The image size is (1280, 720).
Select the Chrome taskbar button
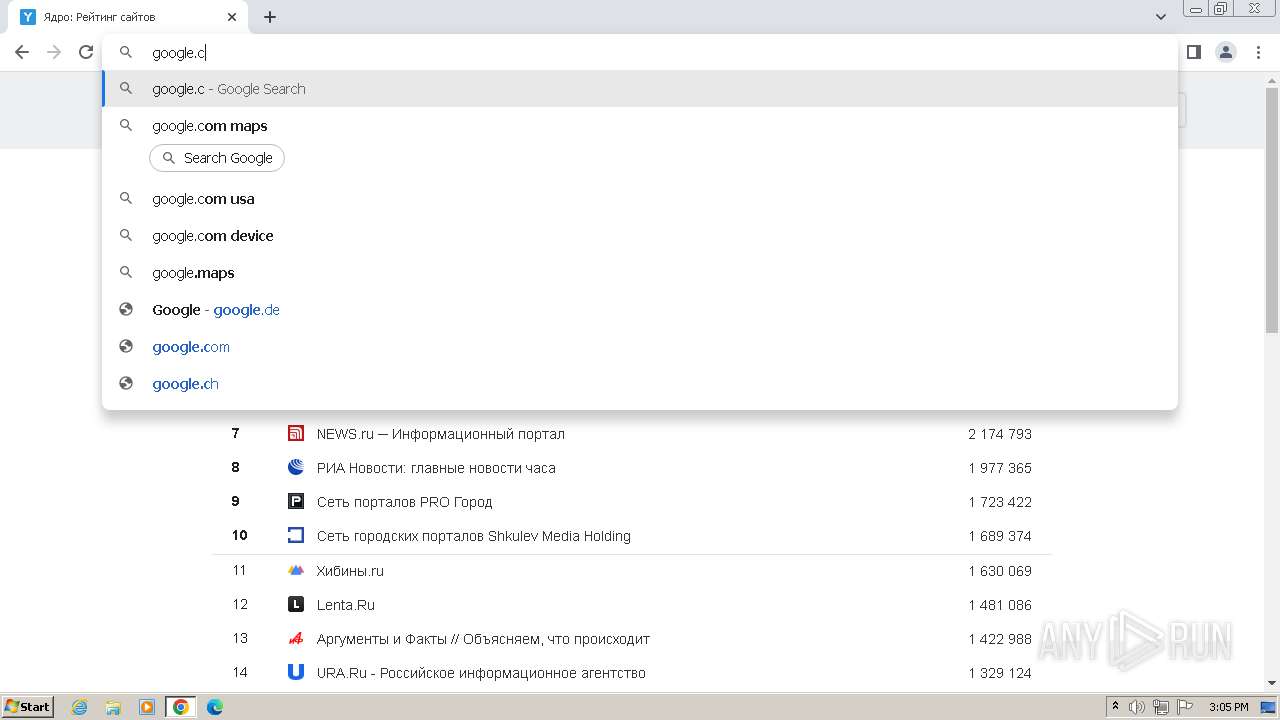click(181, 707)
